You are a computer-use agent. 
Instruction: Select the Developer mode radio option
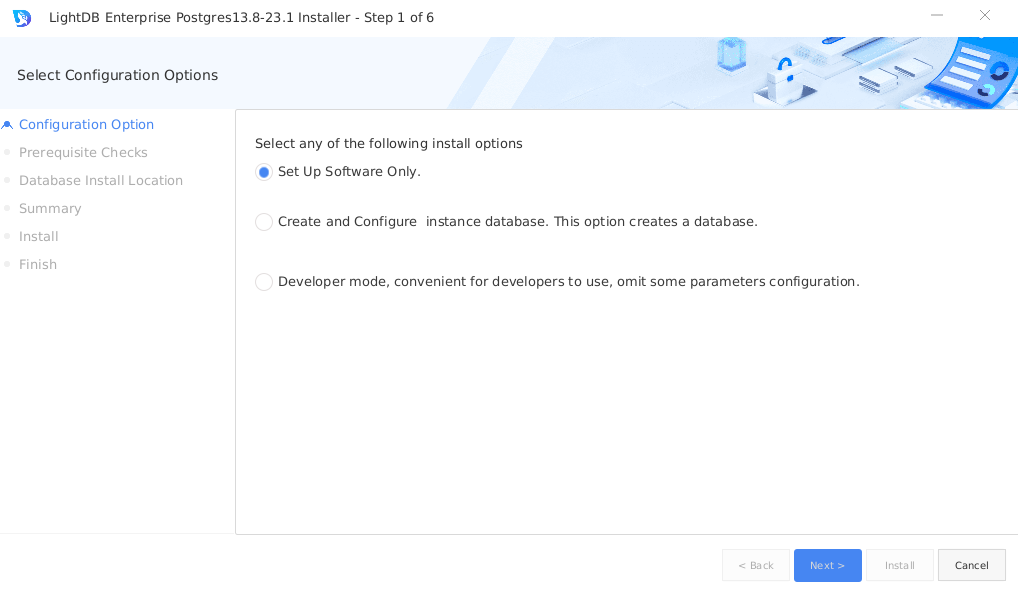coord(264,282)
